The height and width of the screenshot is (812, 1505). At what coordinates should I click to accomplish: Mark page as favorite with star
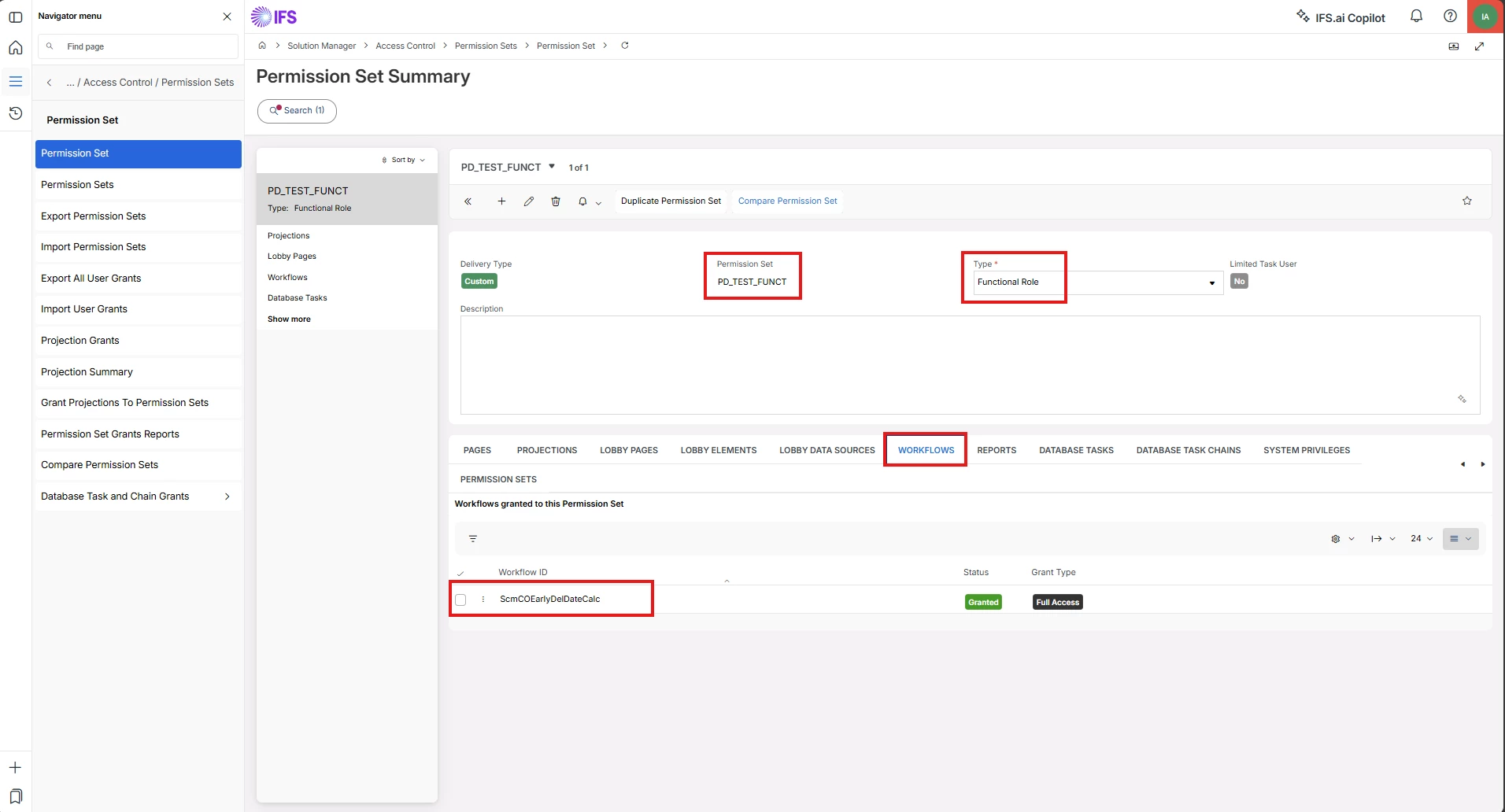1467,201
